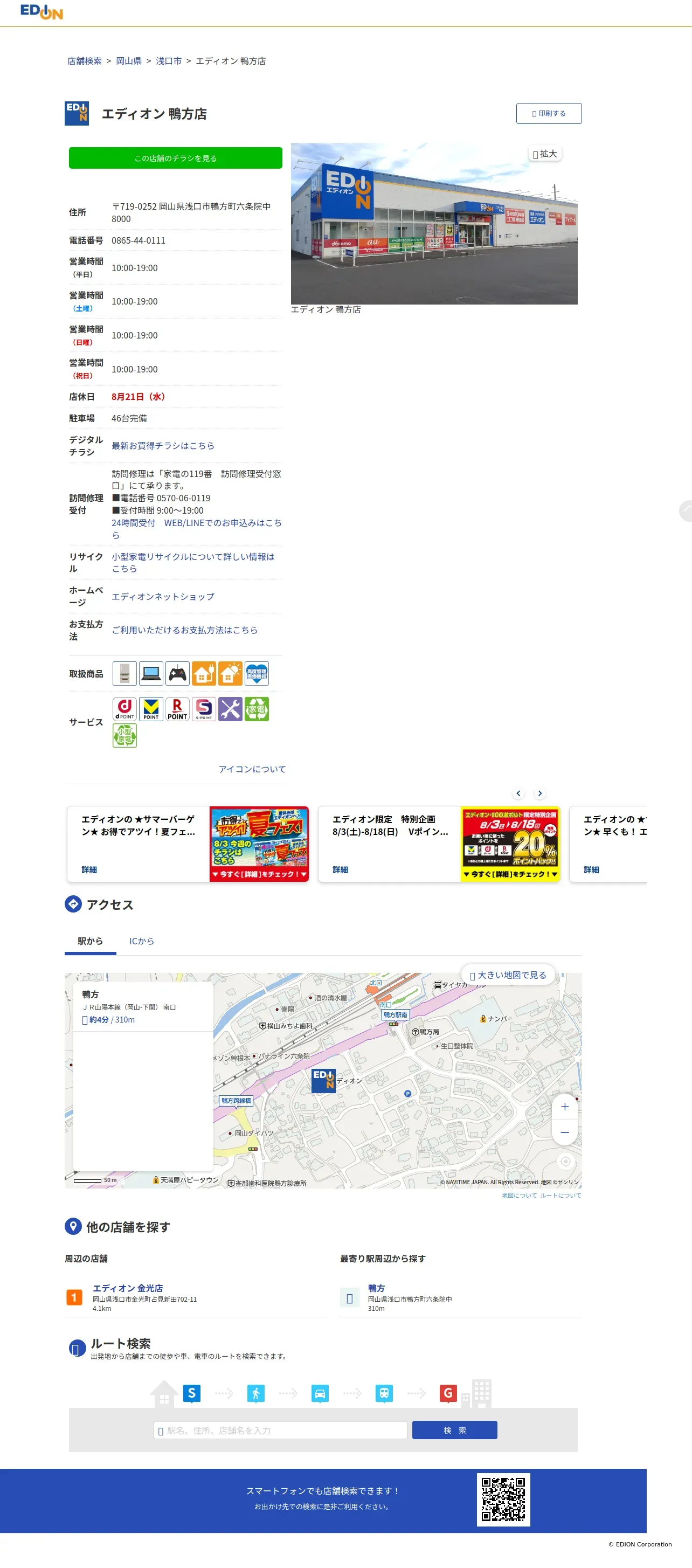This screenshot has width=692, height=1568.
Task: Click the orange house with plug icon
Action: click(204, 673)
